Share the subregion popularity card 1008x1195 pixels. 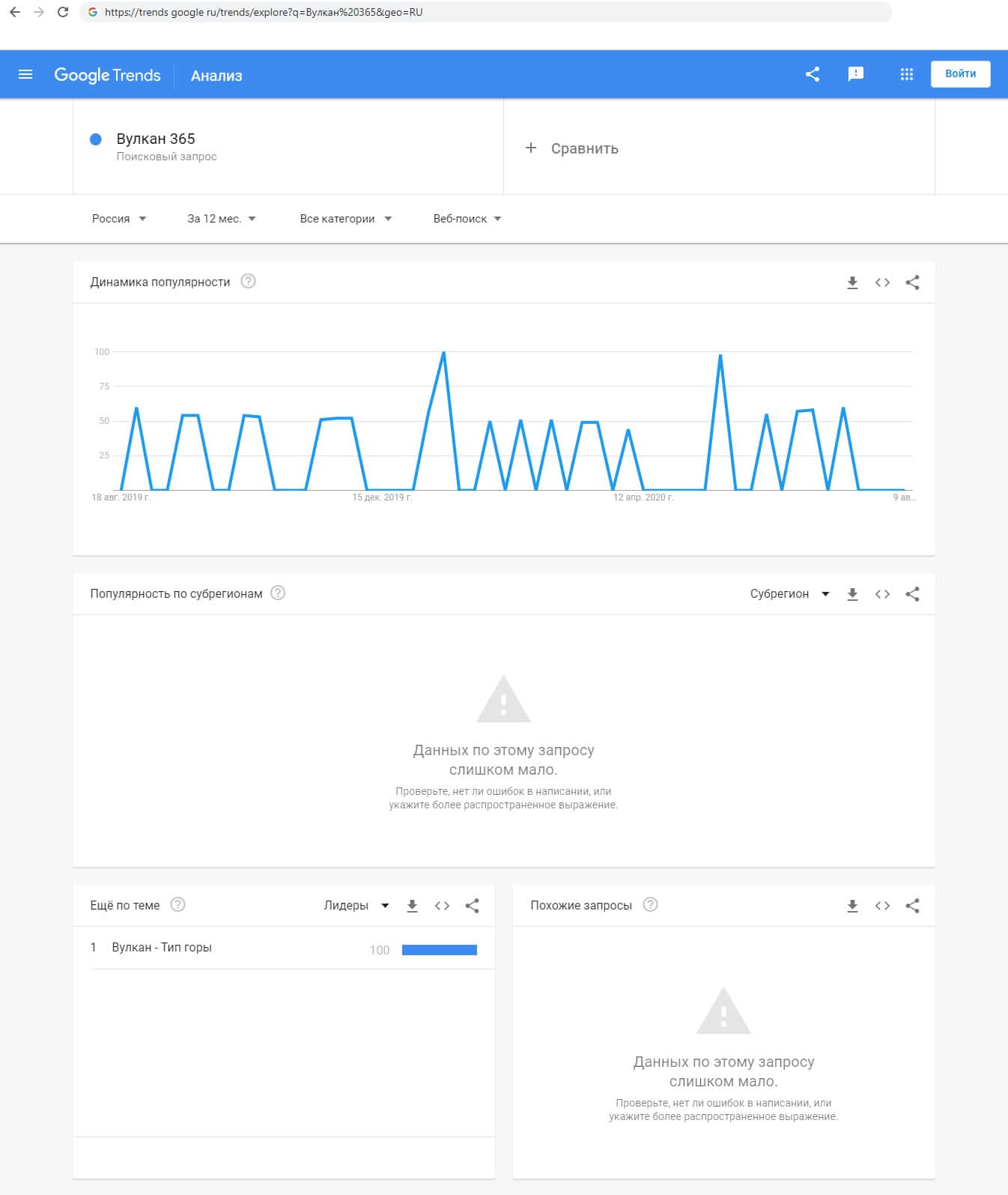[912, 594]
